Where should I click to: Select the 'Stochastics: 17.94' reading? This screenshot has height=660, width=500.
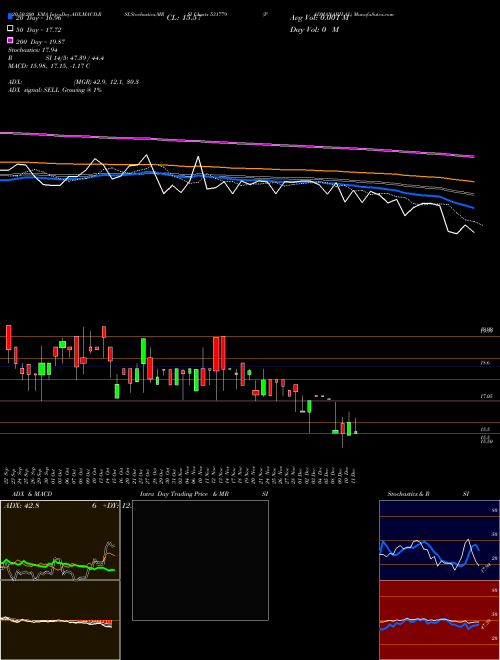(x=32, y=50)
